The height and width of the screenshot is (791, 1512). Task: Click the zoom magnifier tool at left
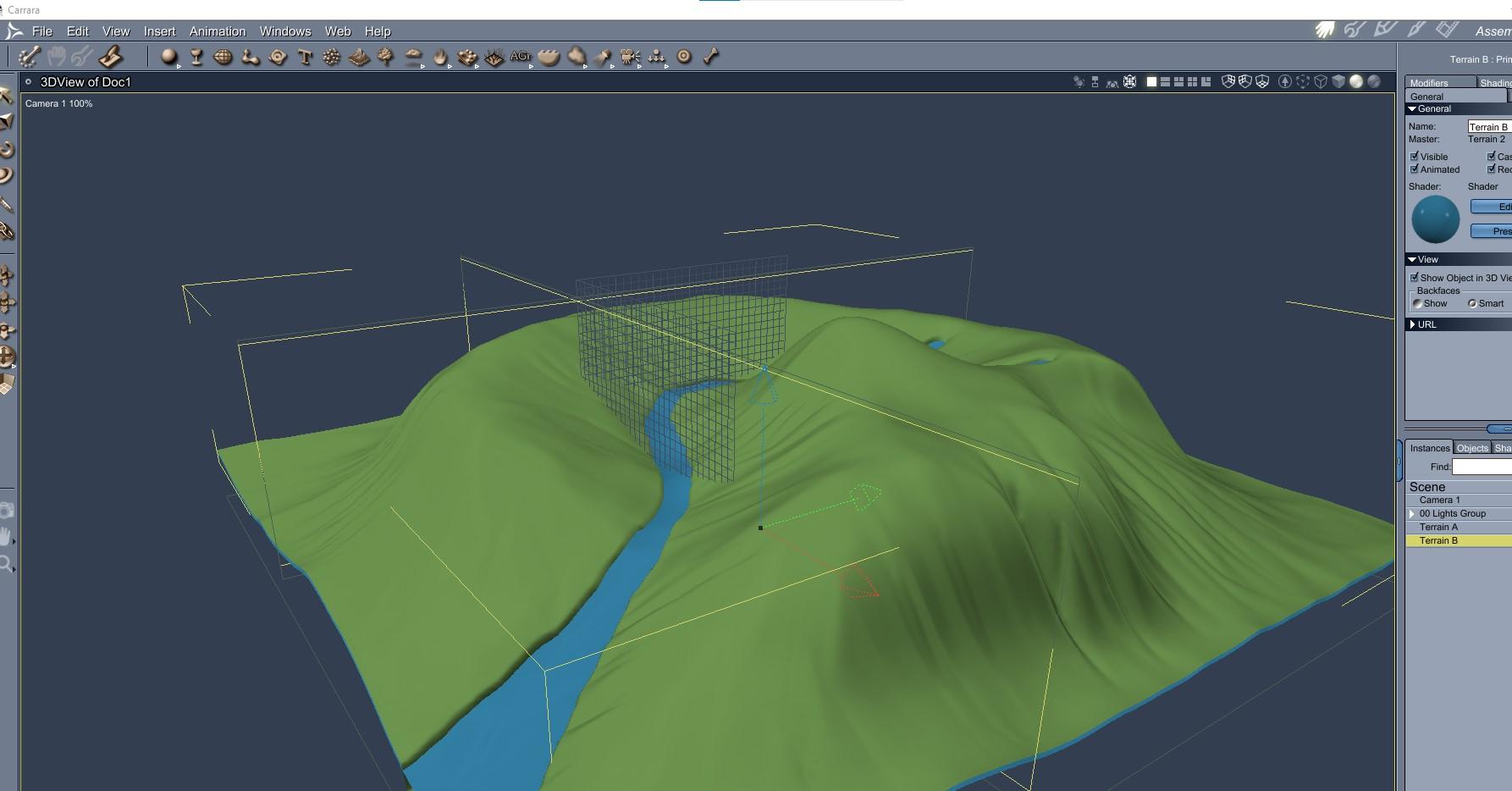[x=7, y=564]
